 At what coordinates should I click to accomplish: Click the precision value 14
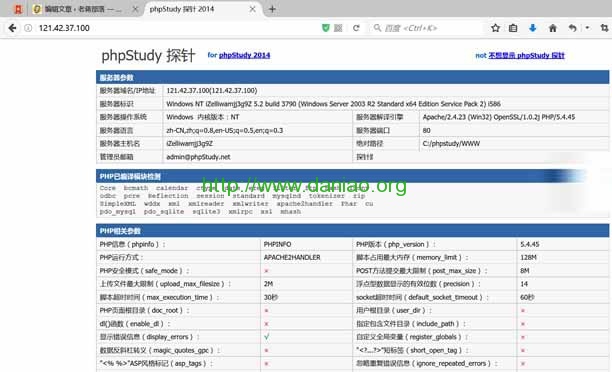pyautogui.click(x=524, y=284)
